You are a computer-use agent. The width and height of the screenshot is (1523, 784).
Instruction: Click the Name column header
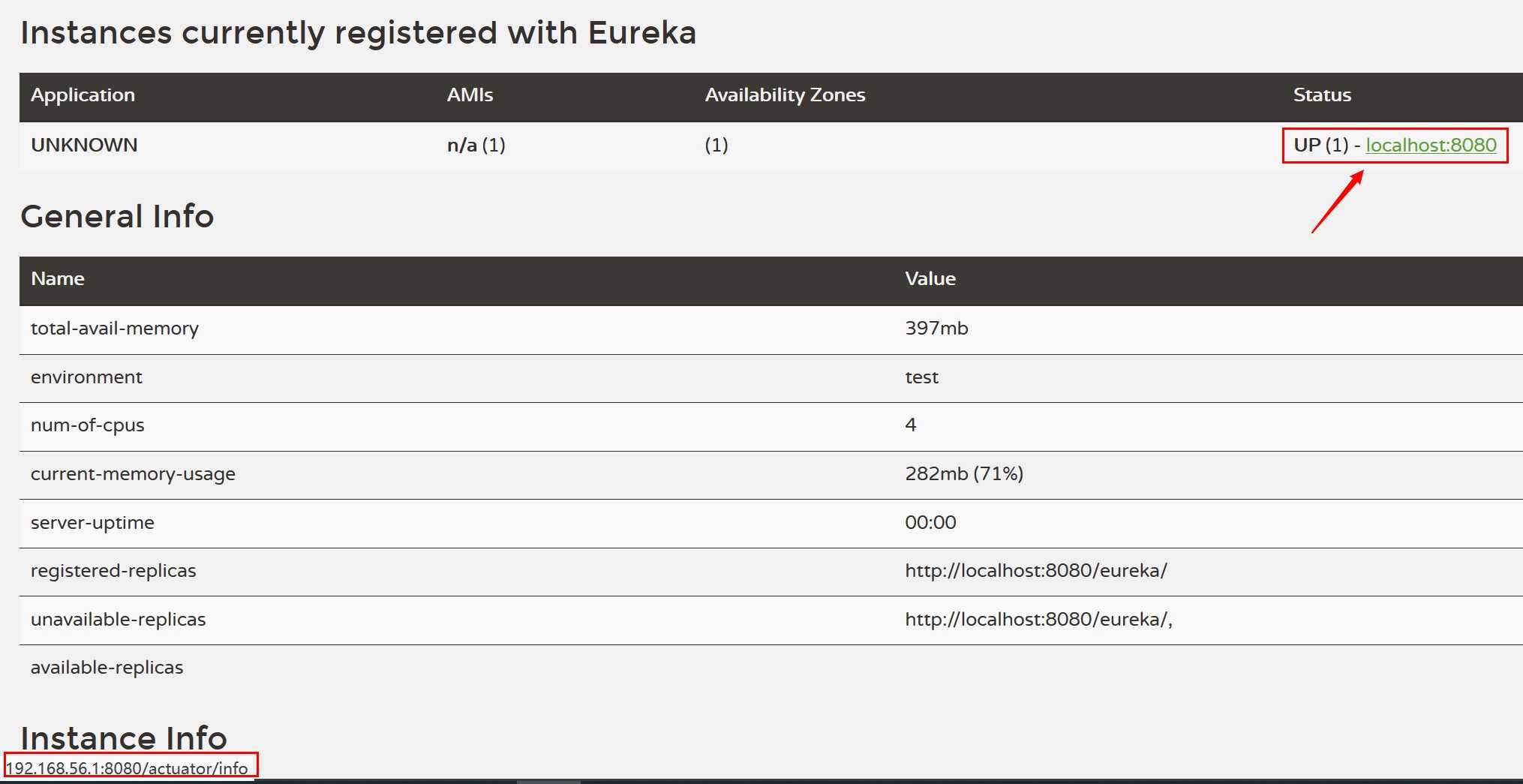[58, 278]
